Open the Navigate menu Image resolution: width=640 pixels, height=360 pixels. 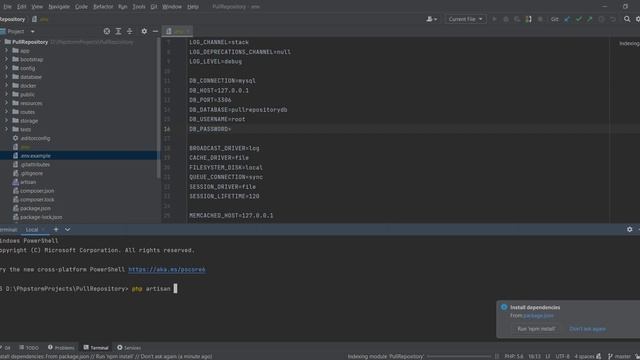tap(59, 7)
